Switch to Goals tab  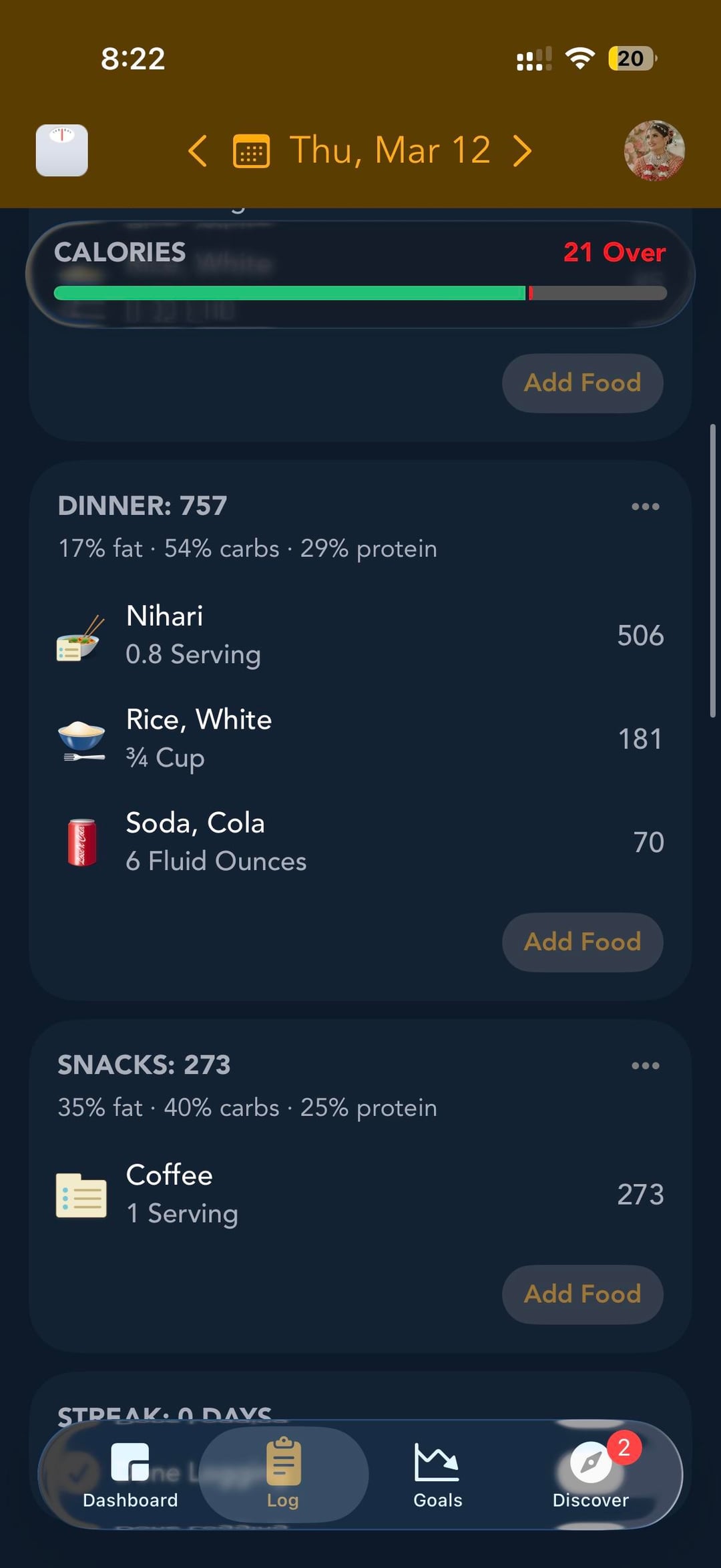point(437,1475)
